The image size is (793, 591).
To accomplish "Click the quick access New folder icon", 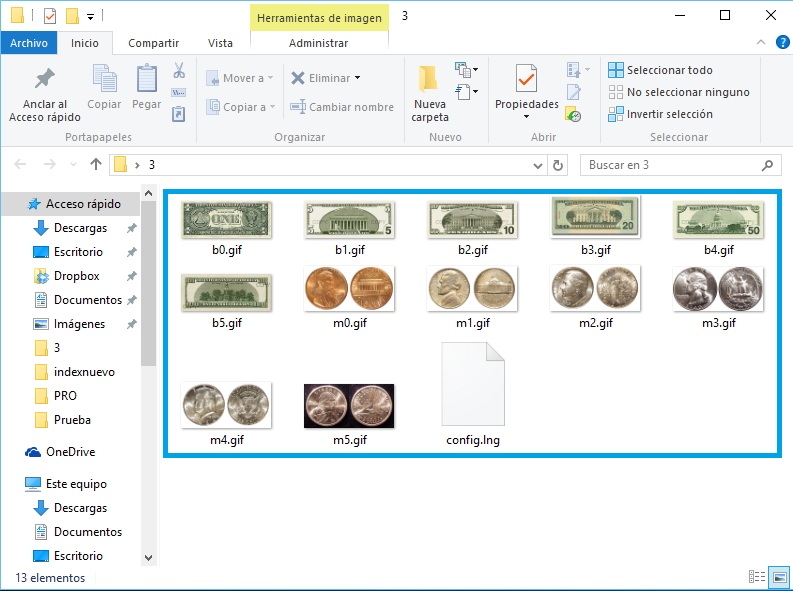I will [x=72, y=16].
